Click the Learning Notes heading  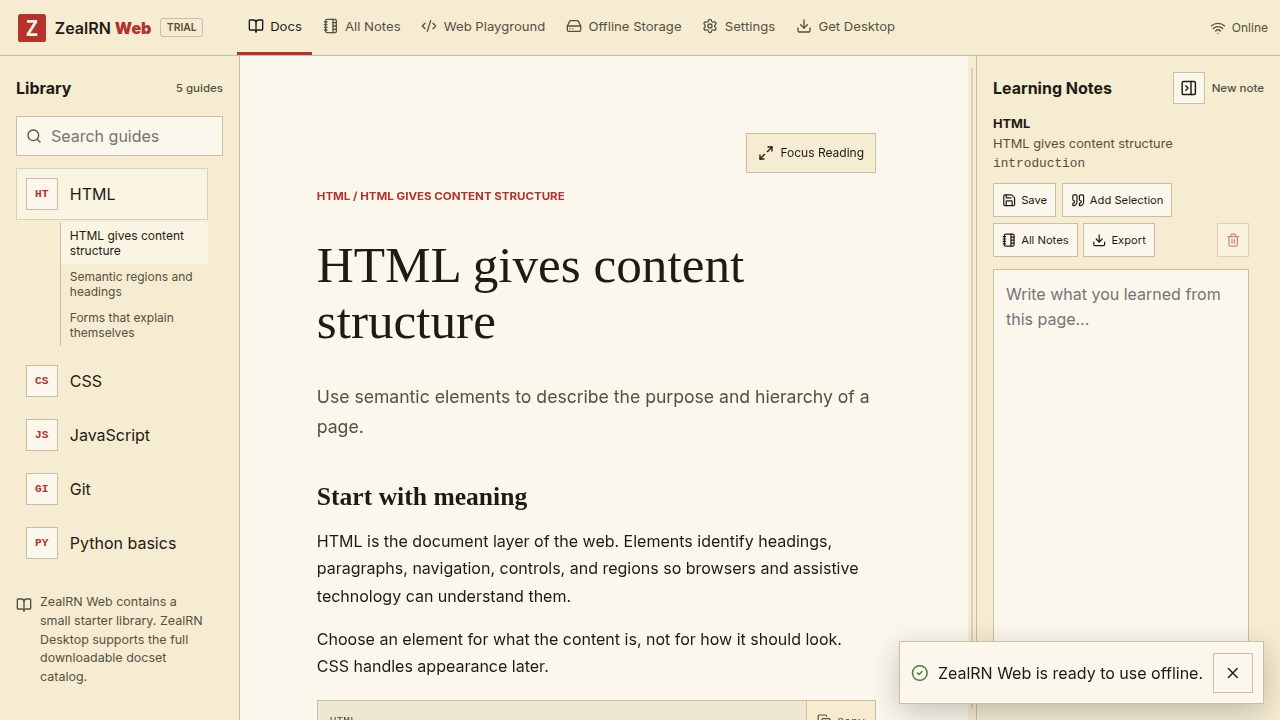pos(1052,88)
